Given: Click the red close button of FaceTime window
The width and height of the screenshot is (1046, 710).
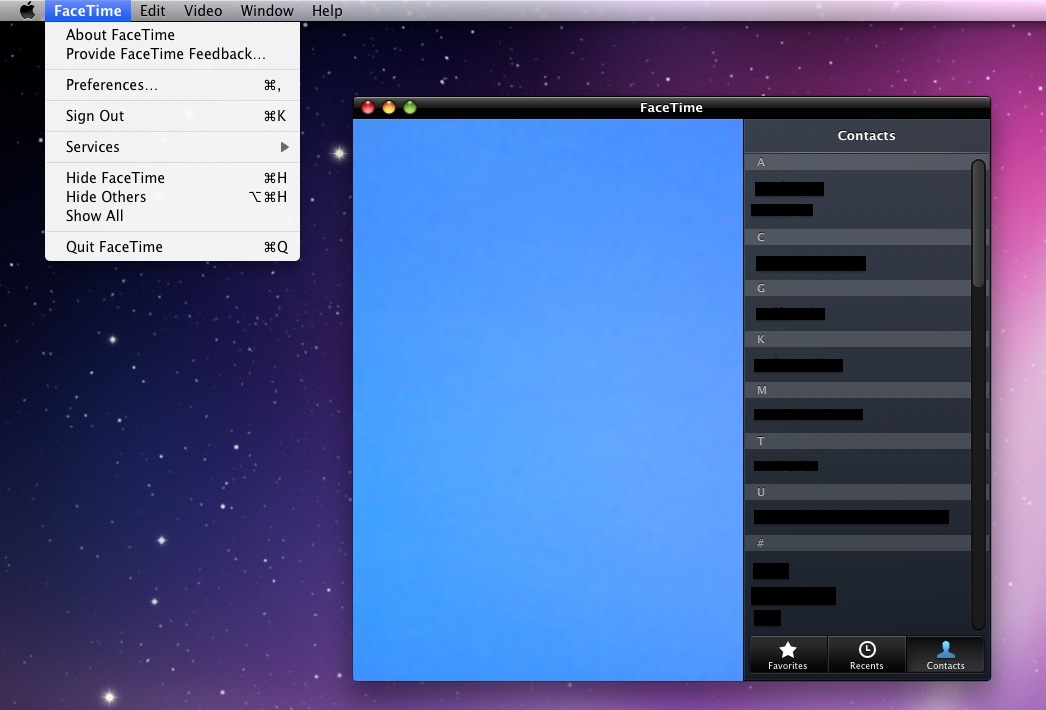Looking at the screenshot, I should pos(368,107).
